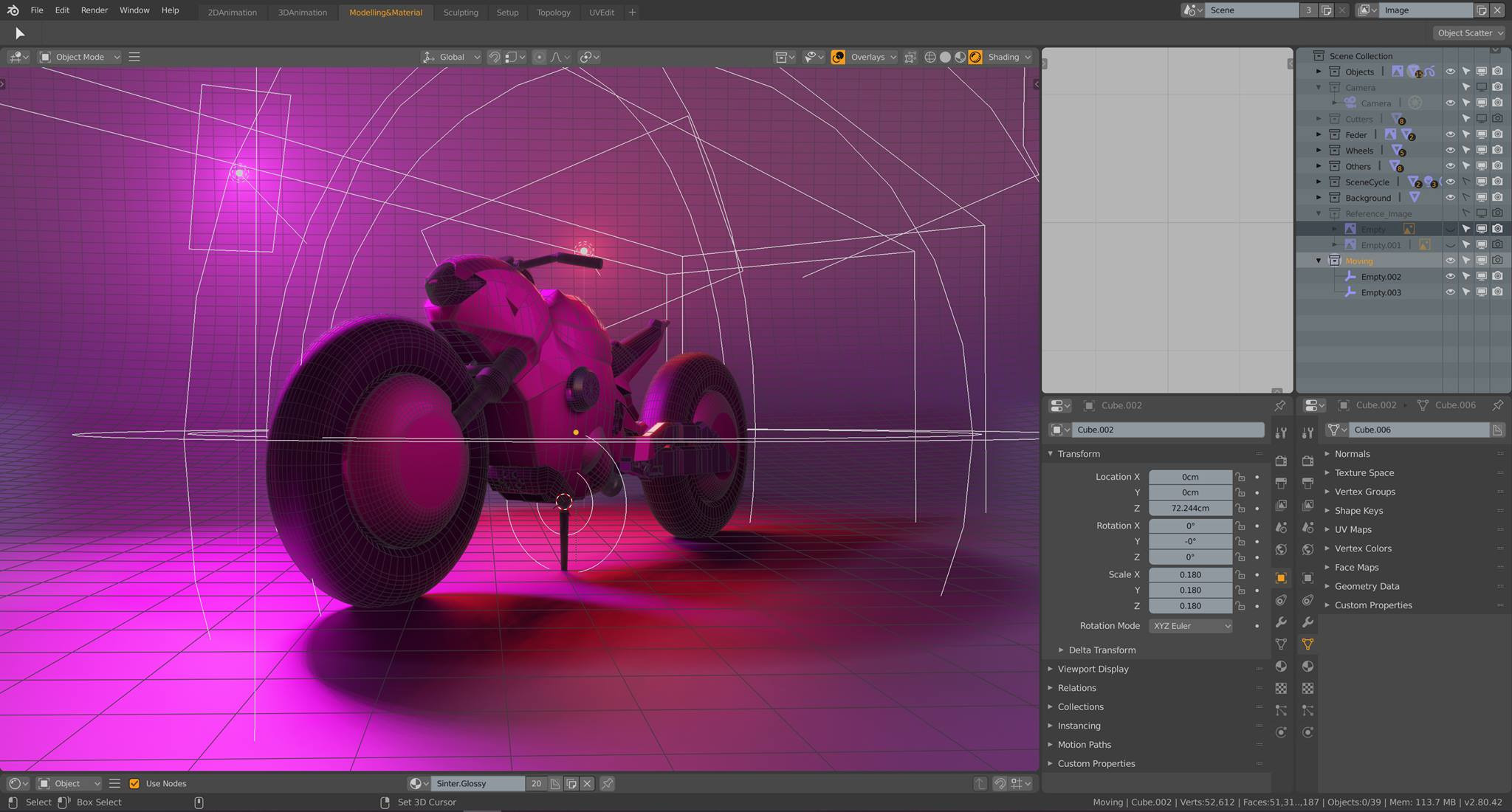Open the Window menu
Image resolution: width=1512 pixels, height=812 pixels.
click(134, 10)
